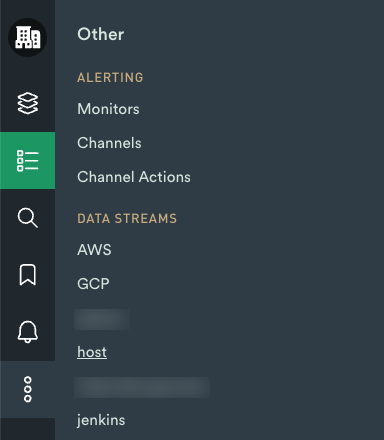Screen dimensions: 384x440
Task: Go to the Channels page
Action: tap(109, 143)
